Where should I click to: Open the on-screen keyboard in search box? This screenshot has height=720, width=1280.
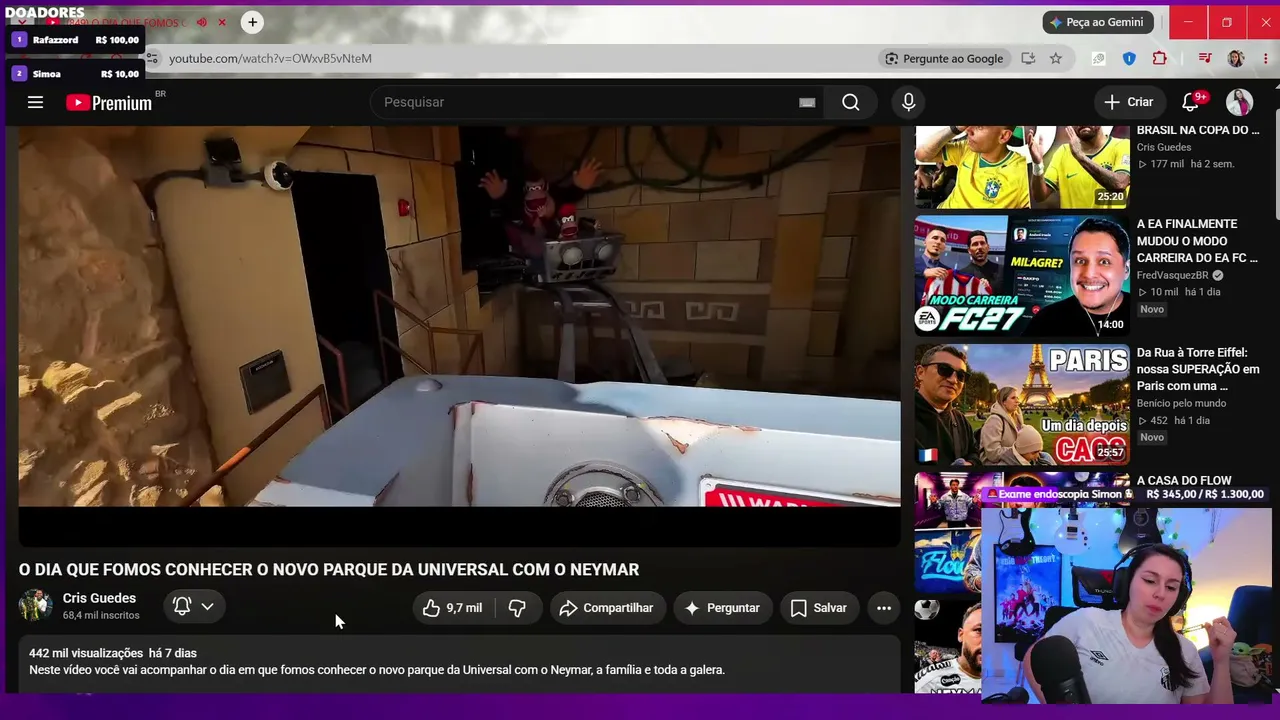[807, 102]
